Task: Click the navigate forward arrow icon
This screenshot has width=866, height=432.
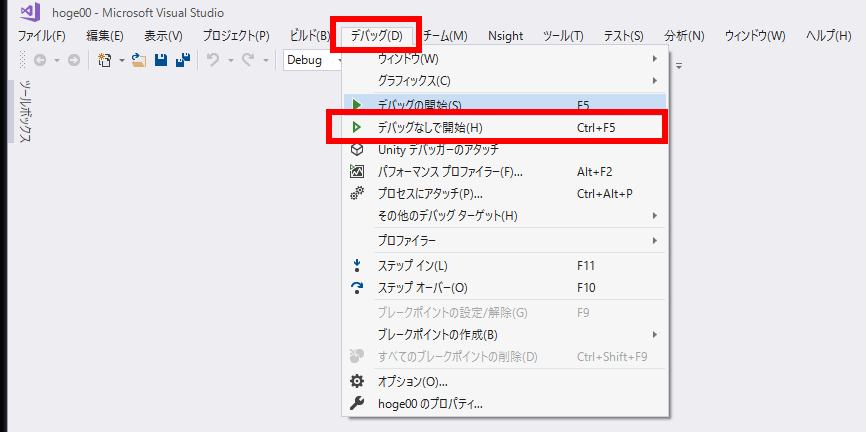Action: 73,60
